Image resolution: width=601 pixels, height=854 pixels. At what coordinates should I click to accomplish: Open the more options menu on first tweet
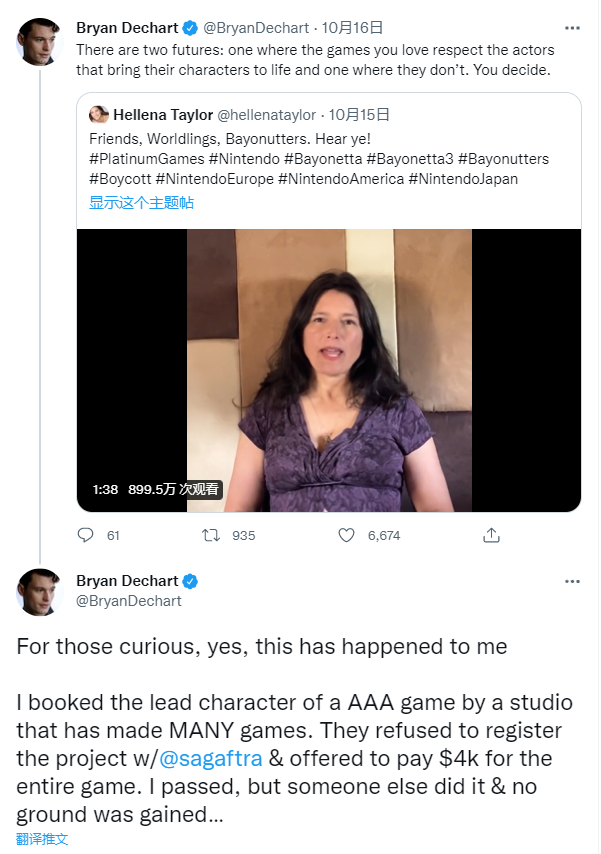(x=571, y=27)
